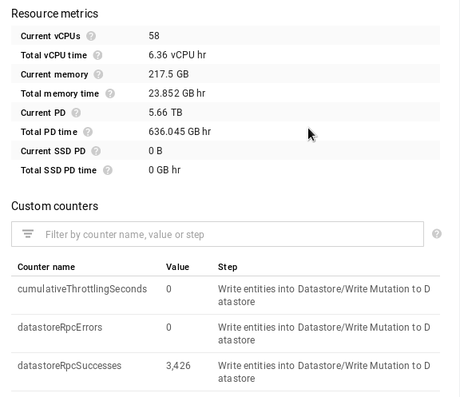Open help icon beside the counter filter box
Viewport: 460px width, 397px height.
click(x=437, y=234)
